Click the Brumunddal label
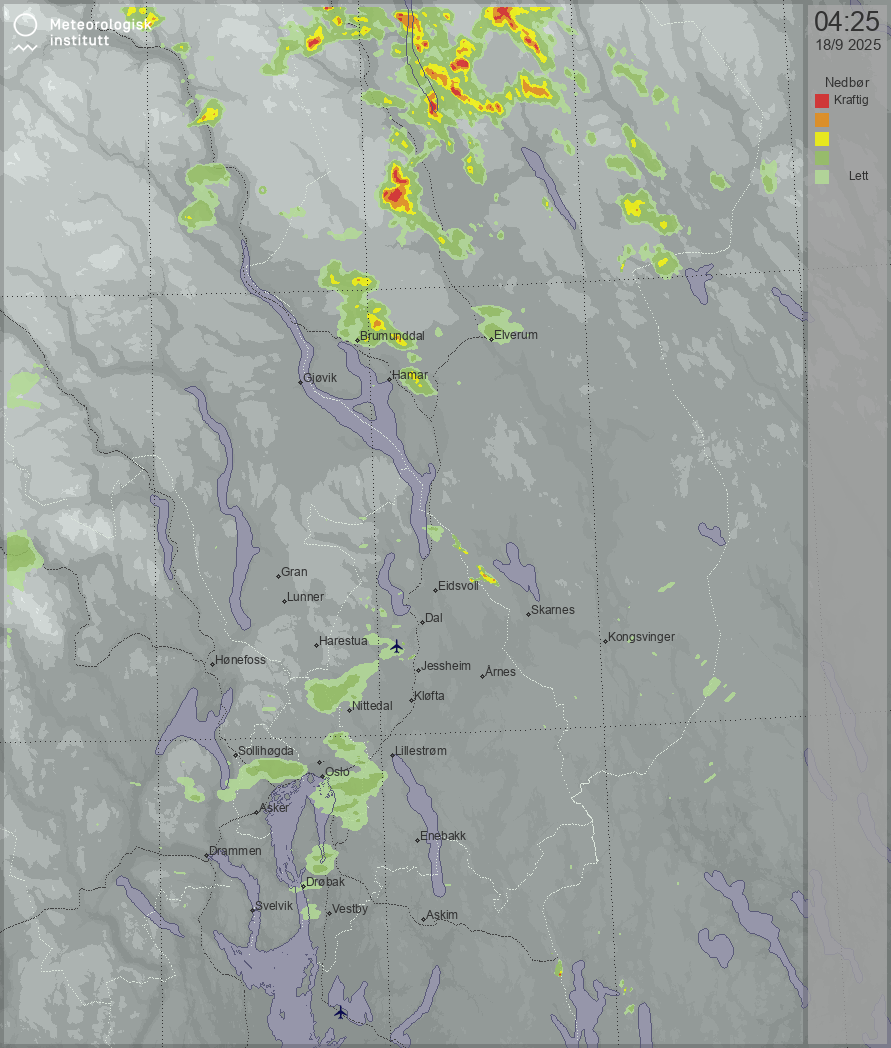 [392, 336]
